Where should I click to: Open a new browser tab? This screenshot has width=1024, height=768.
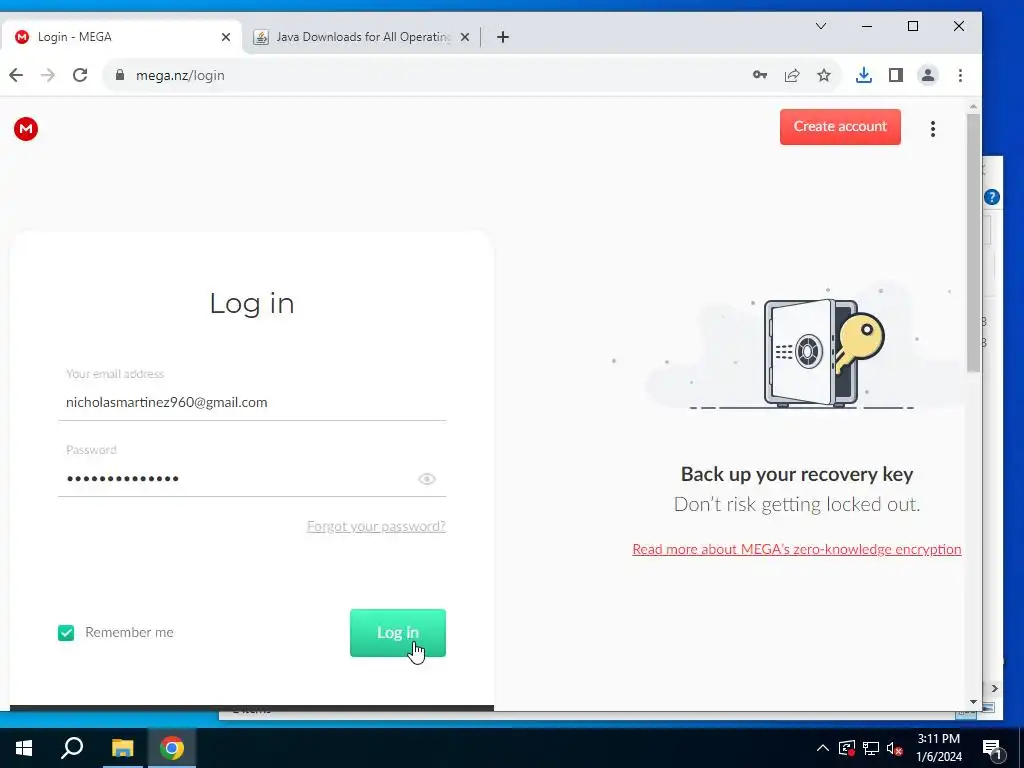[502, 37]
